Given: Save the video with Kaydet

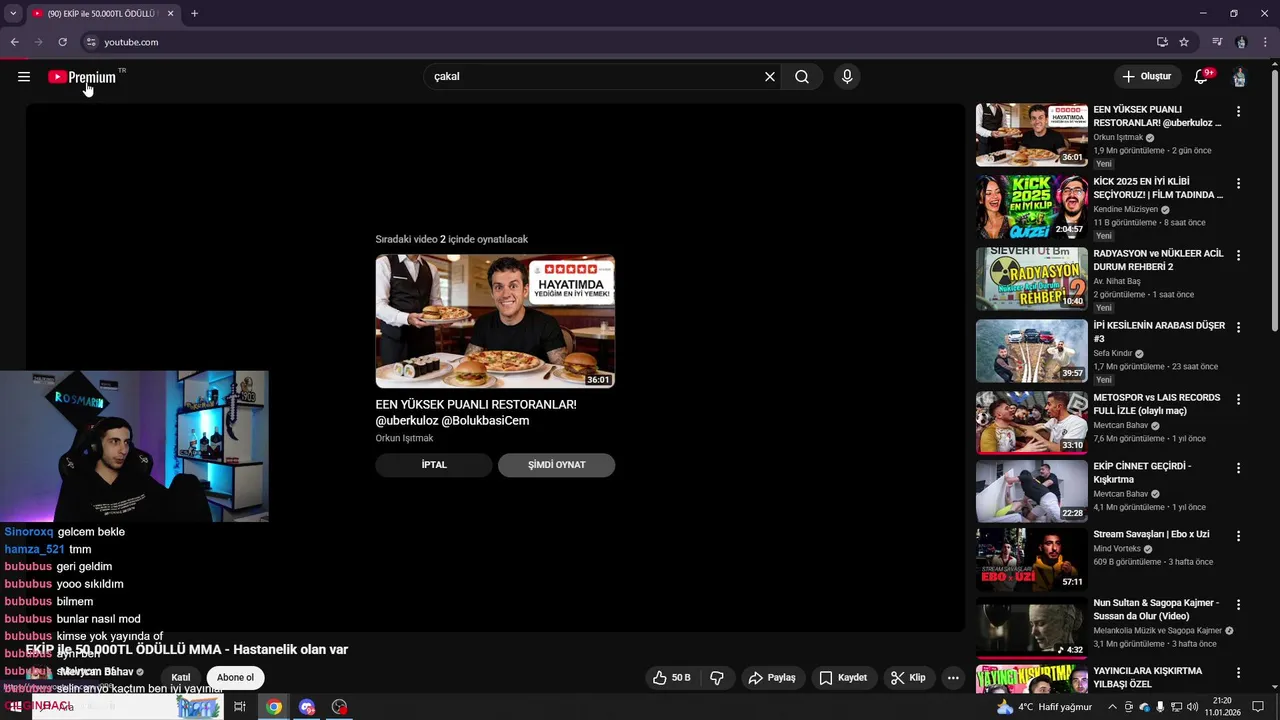Looking at the screenshot, I should [x=843, y=678].
